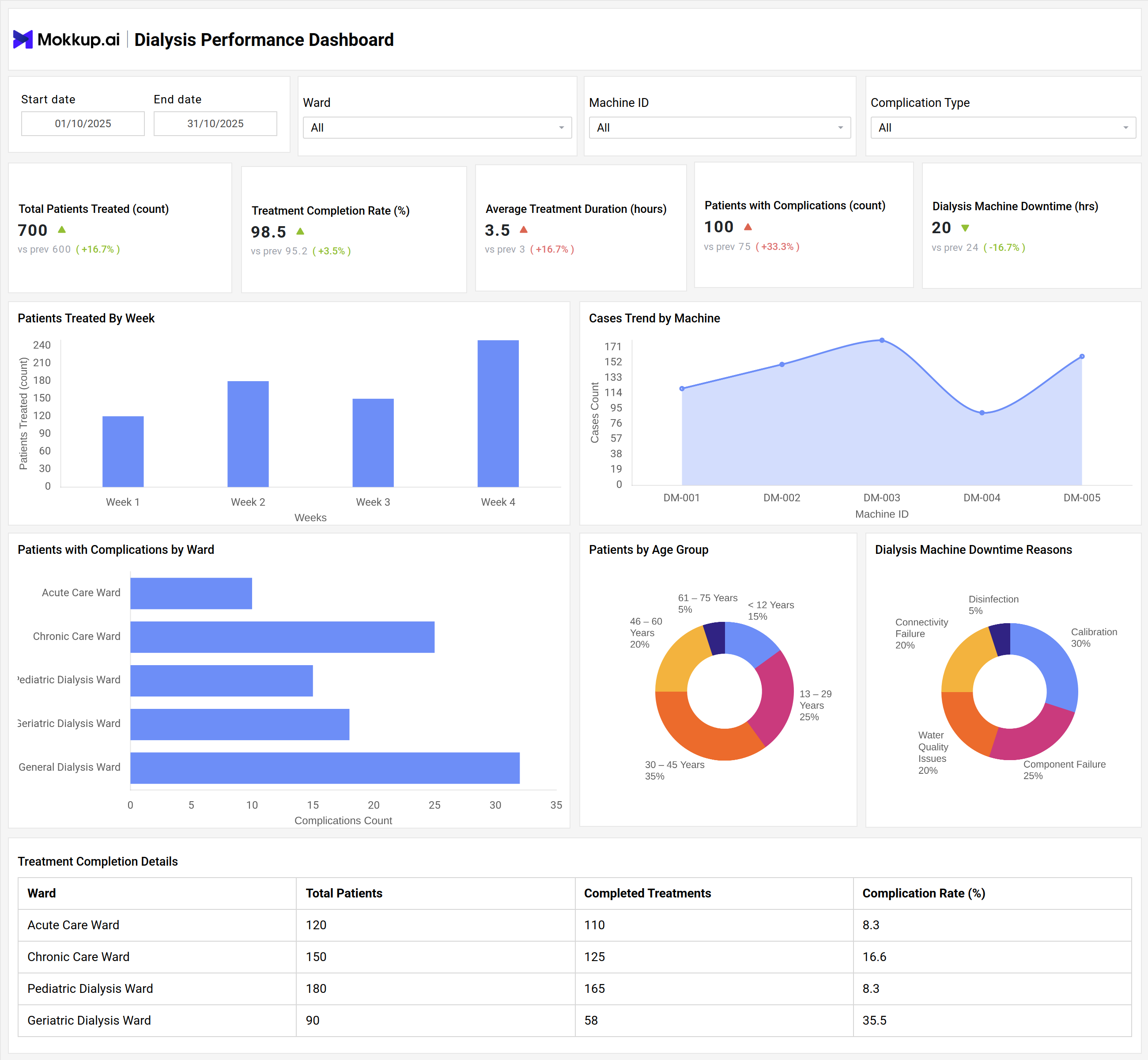Viewport: 1148px width, 1060px height.
Task: Click the Acute Care Ward table row
Action: (574, 925)
